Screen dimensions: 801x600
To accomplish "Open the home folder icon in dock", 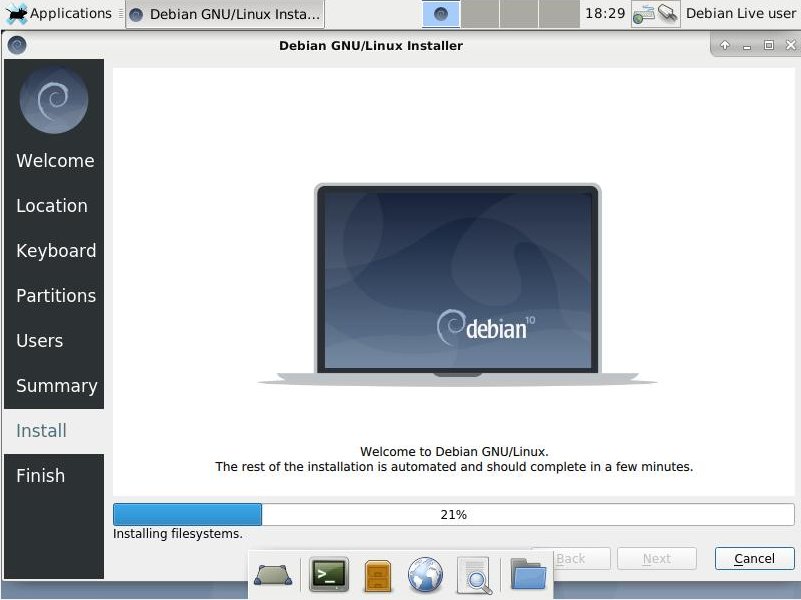I will [528, 575].
